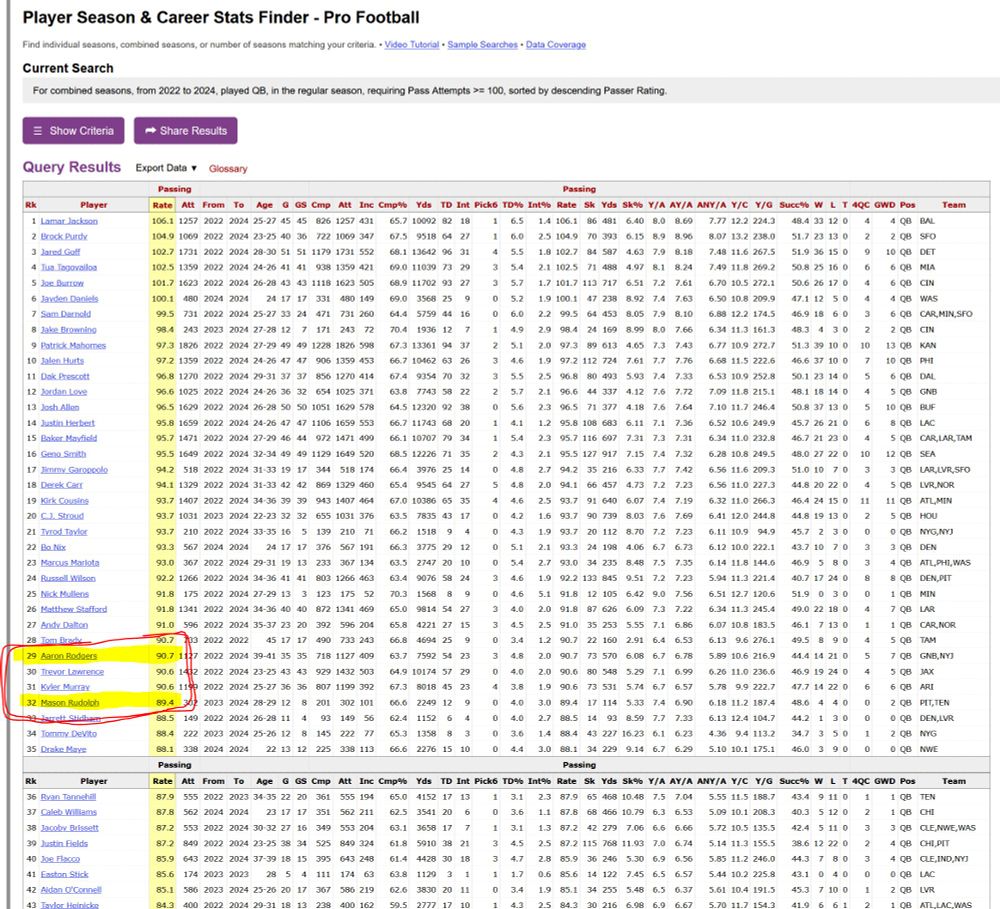Open Tua Tagovailoa player link
Screen dimensions: 1000x909
pos(69,267)
